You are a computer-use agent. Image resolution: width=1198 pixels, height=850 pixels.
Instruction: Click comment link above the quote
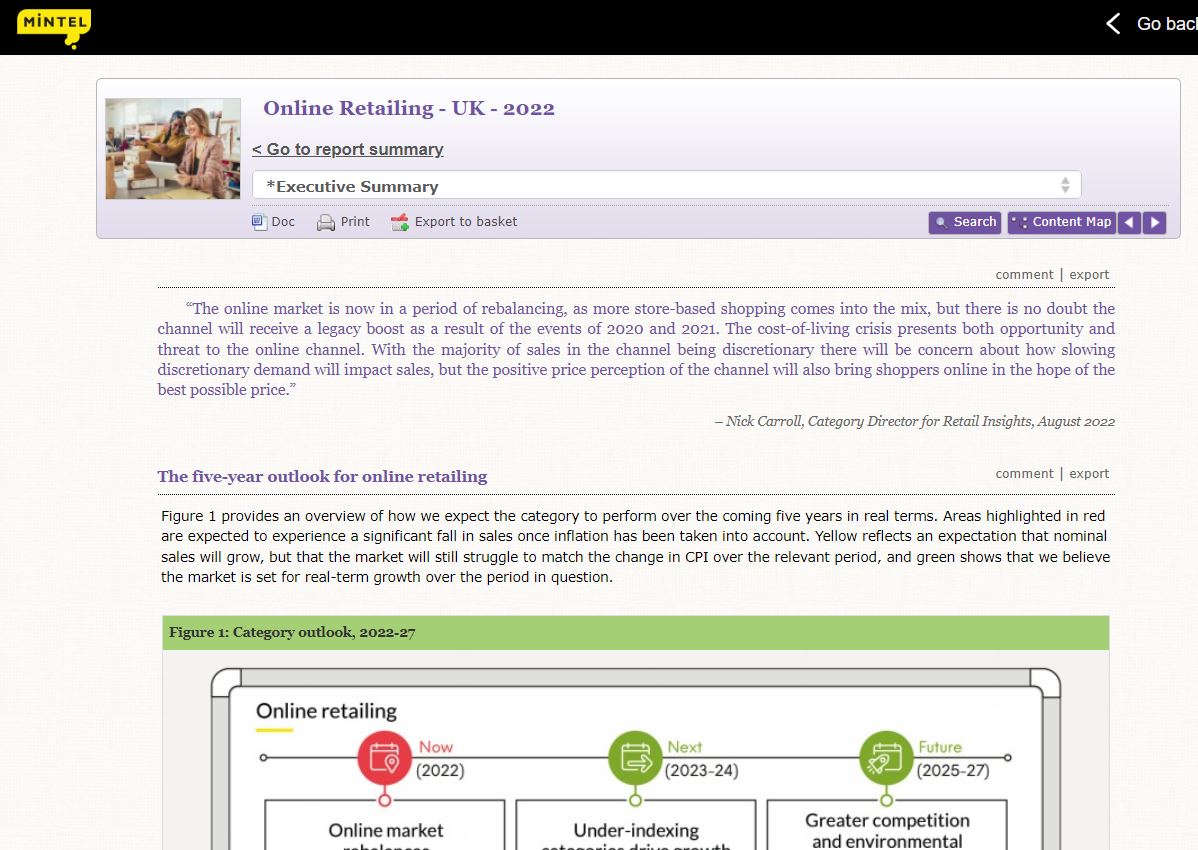click(1024, 275)
